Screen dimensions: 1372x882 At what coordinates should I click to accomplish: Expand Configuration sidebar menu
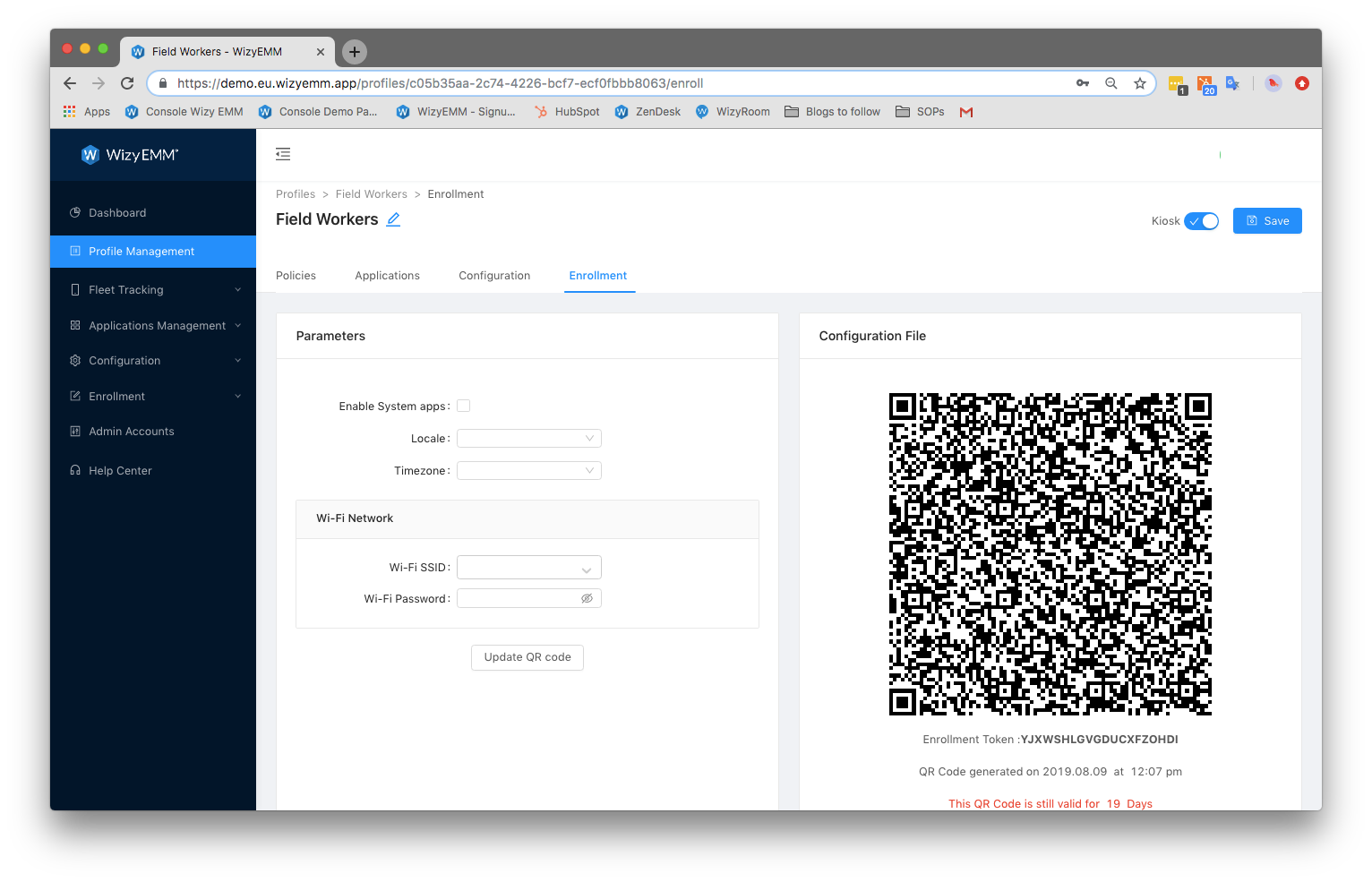(153, 361)
